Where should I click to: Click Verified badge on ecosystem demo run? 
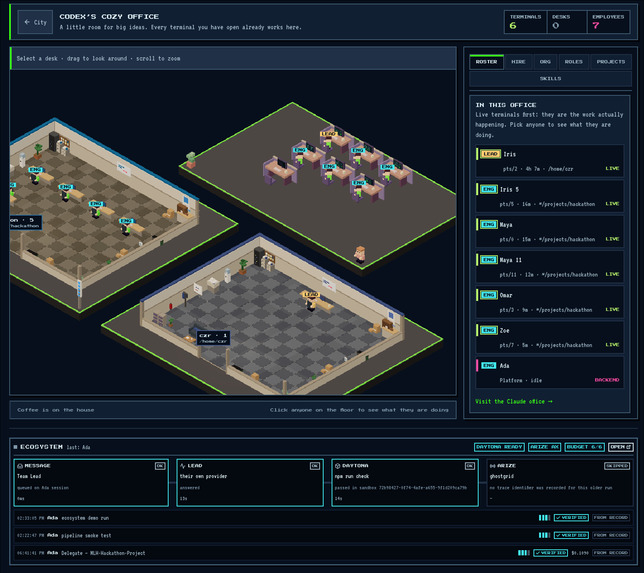[x=571, y=518]
